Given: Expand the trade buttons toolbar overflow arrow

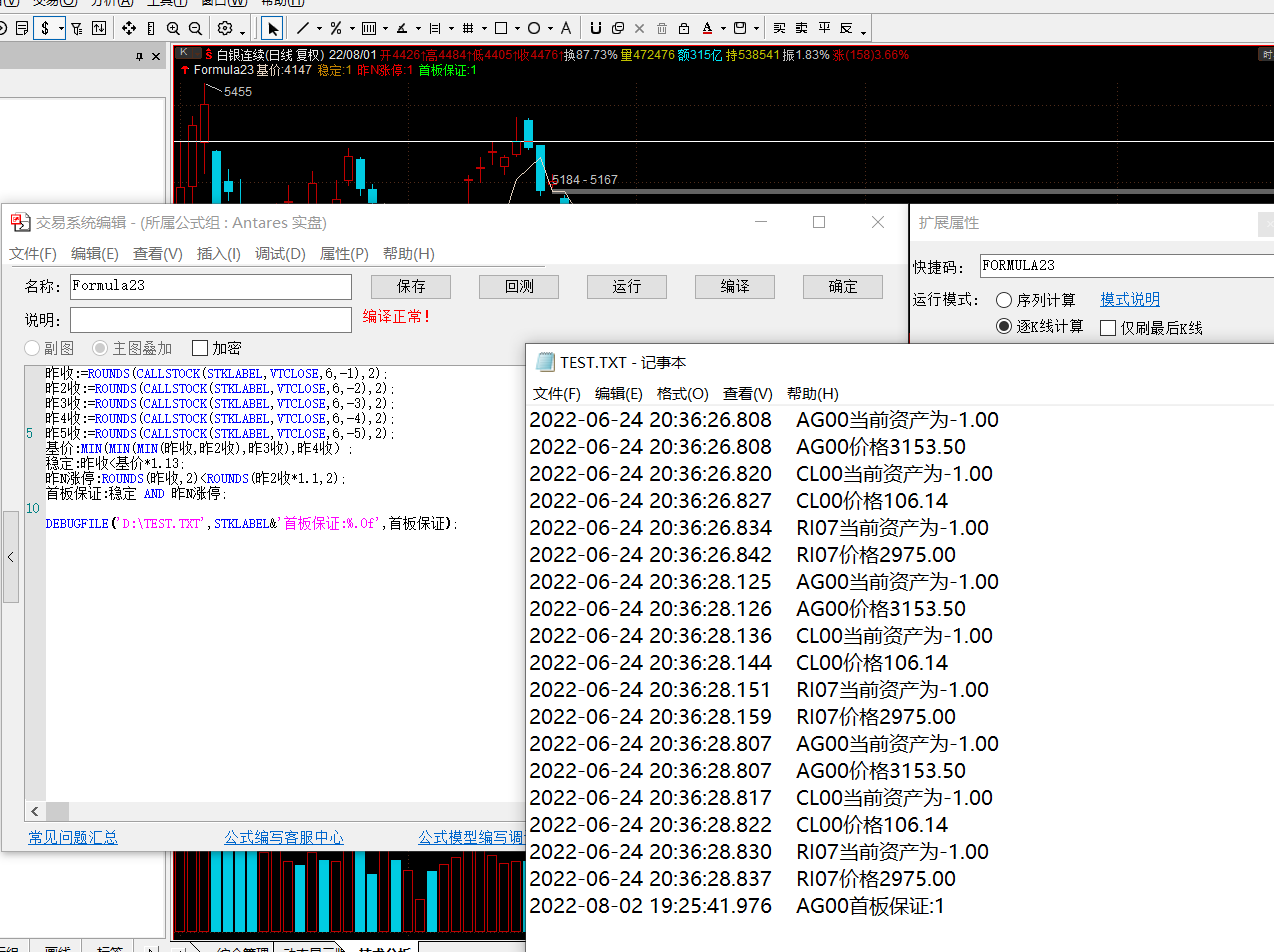Looking at the screenshot, I should [863, 32].
